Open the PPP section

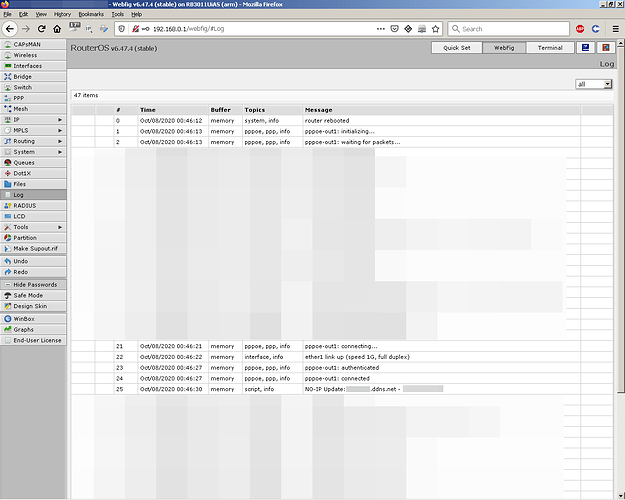(x=33, y=98)
